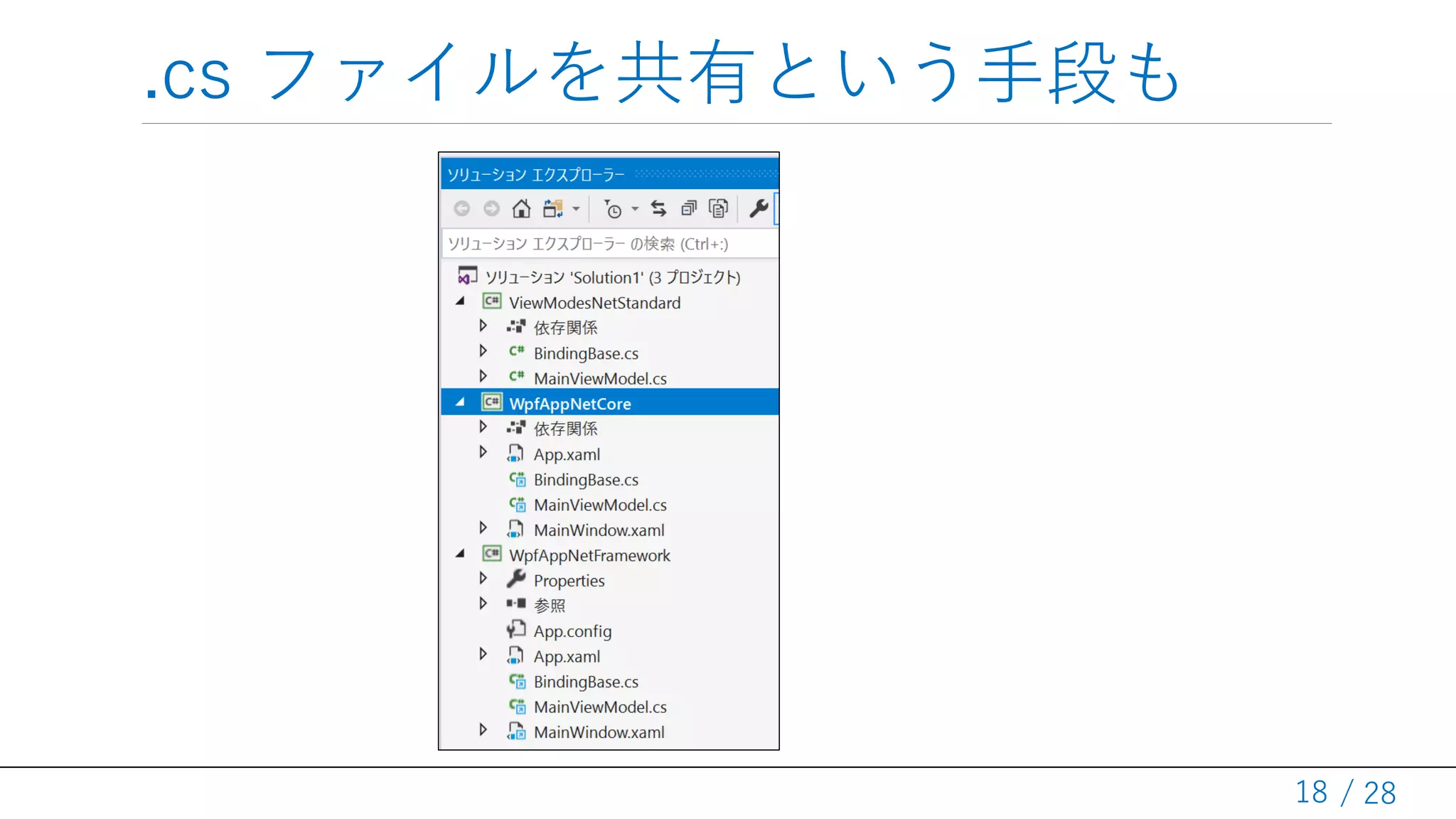Click the Back navigation arrow icon
This screenshot has height=819, width=1456.
coord(462,208)
